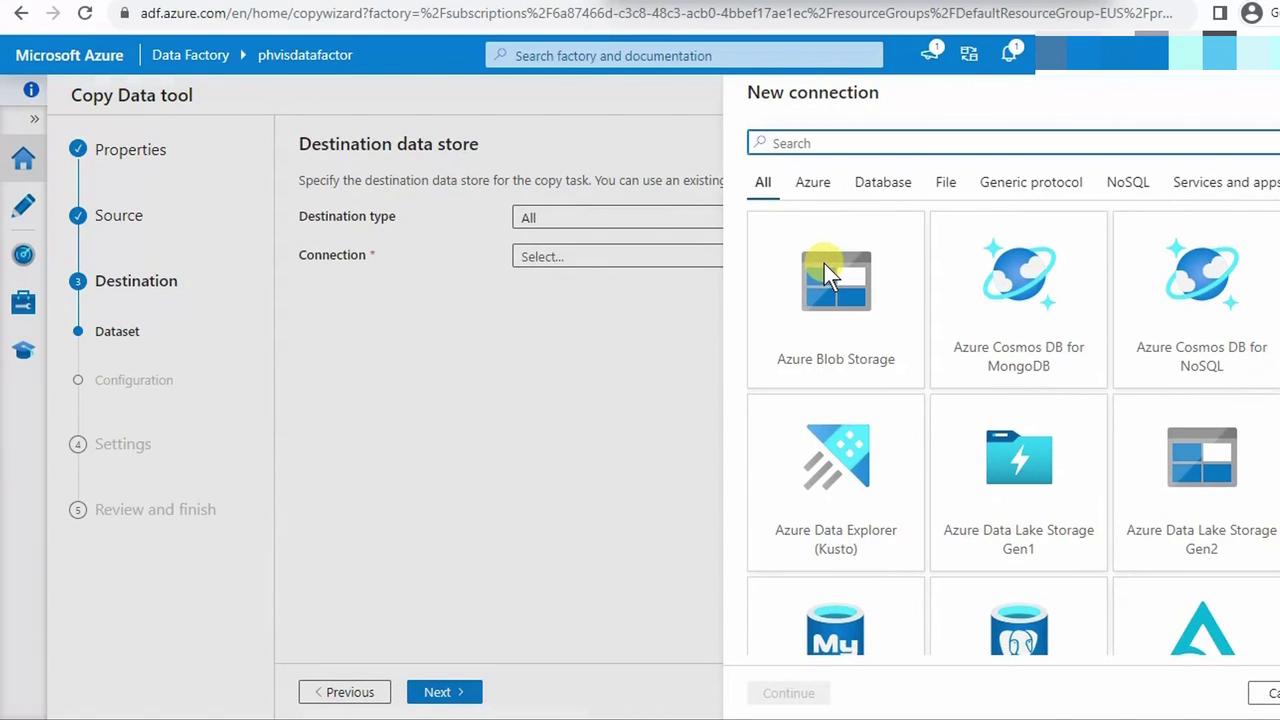
Task: Switch to the Database connector tab
Action: [x=883, y=182]
